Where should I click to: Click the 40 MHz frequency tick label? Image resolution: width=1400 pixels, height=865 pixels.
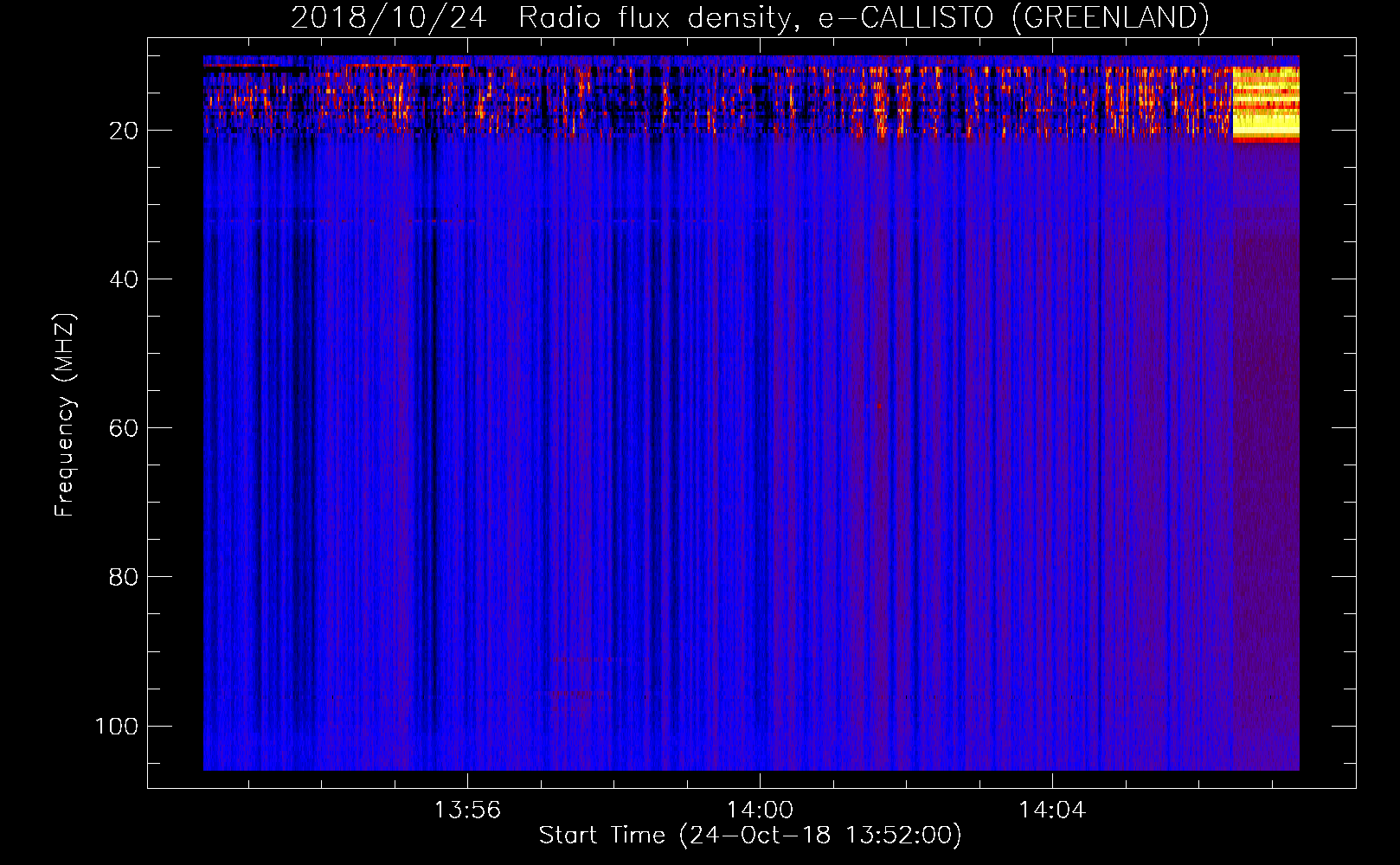[124, 279]
